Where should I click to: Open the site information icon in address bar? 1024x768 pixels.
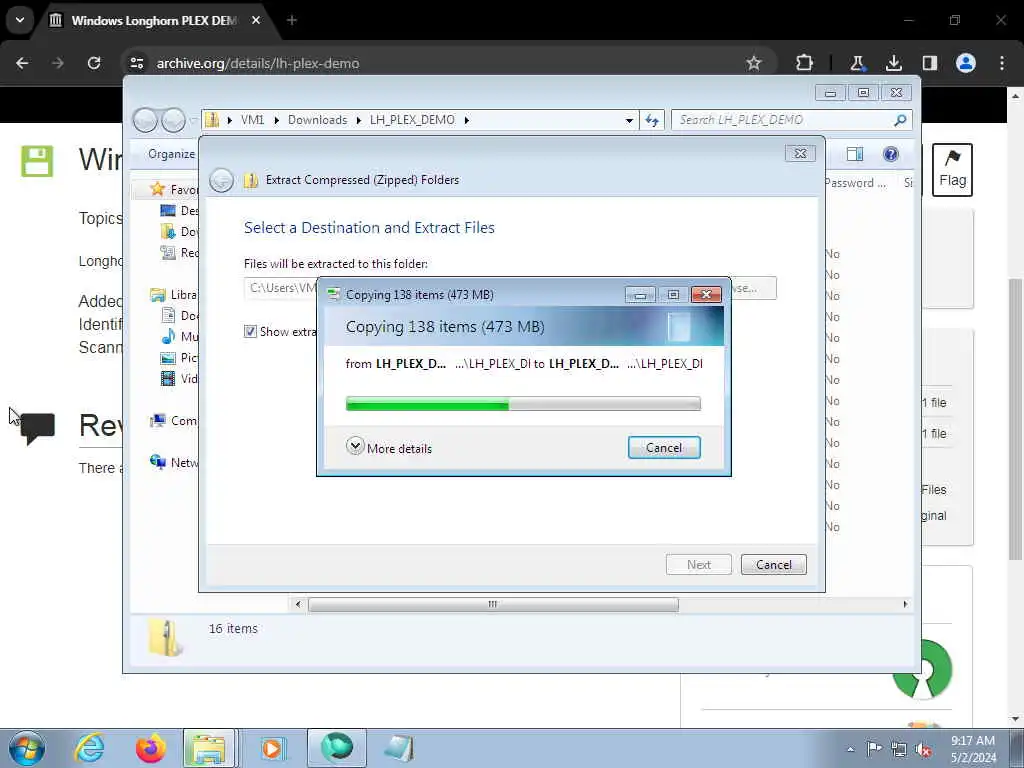136,63
